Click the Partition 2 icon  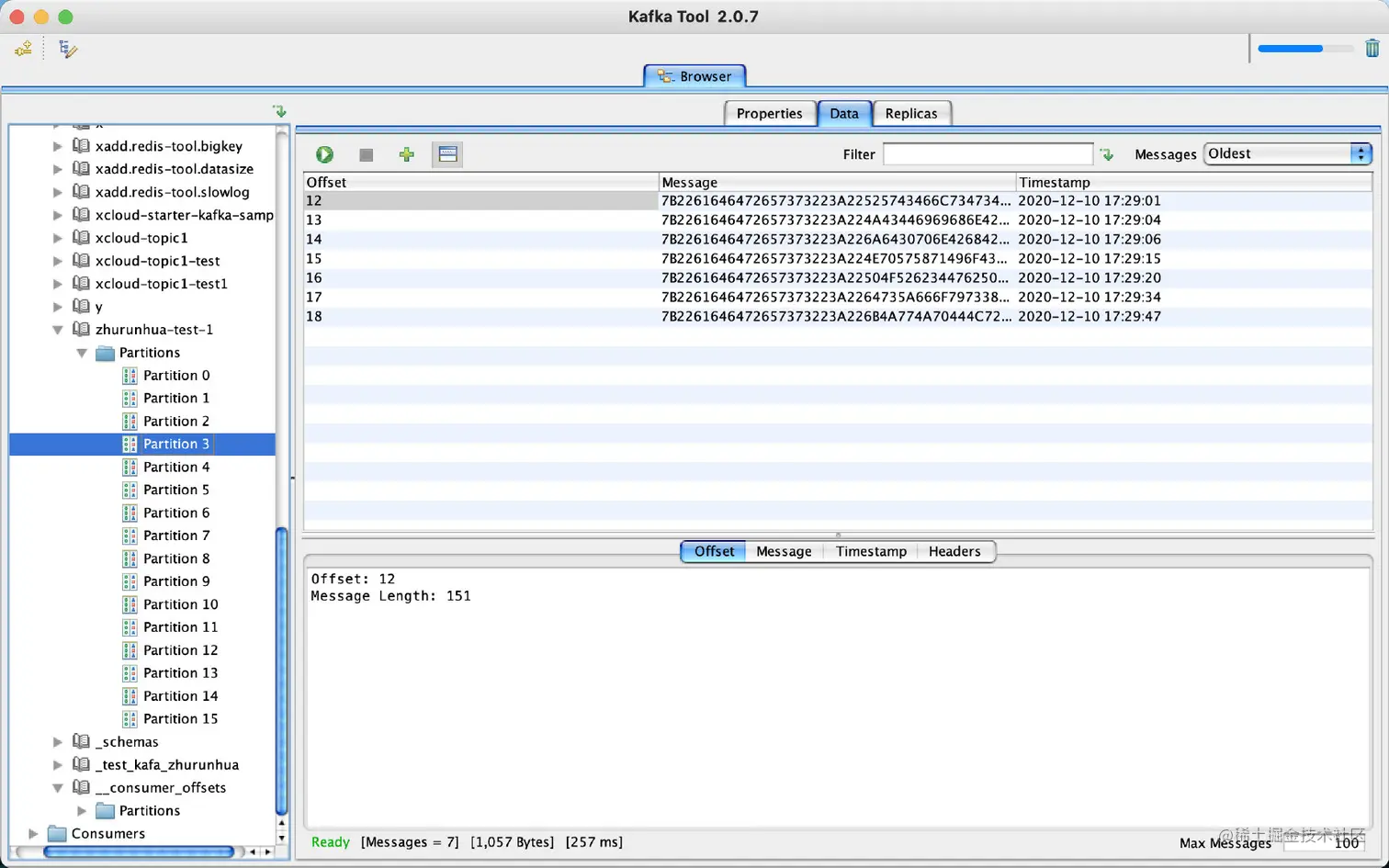click(130, 421)
